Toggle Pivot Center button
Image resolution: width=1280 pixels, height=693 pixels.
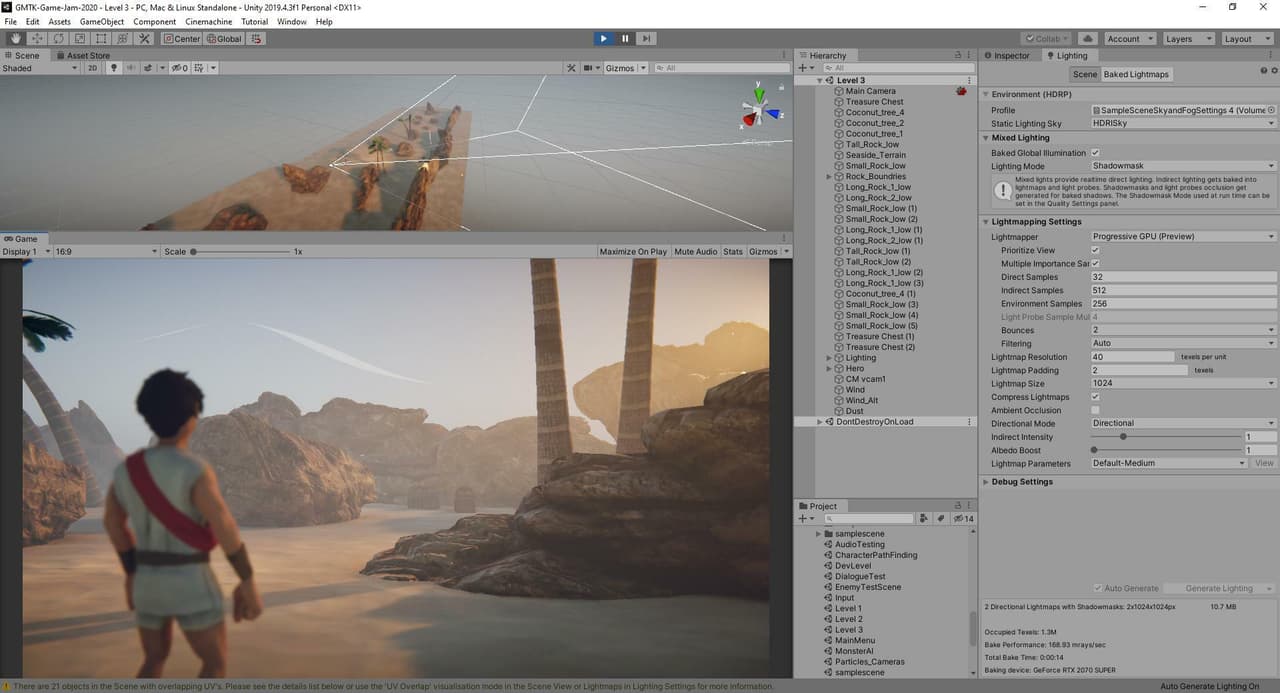click(182, 39)
